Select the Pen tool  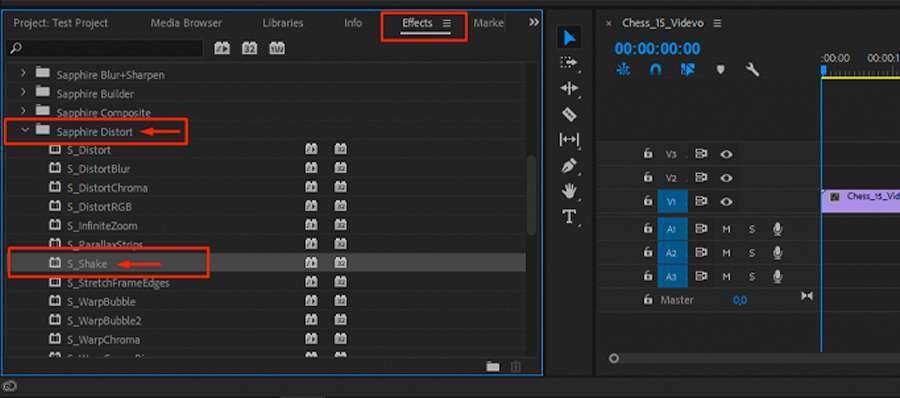(569, 166)
